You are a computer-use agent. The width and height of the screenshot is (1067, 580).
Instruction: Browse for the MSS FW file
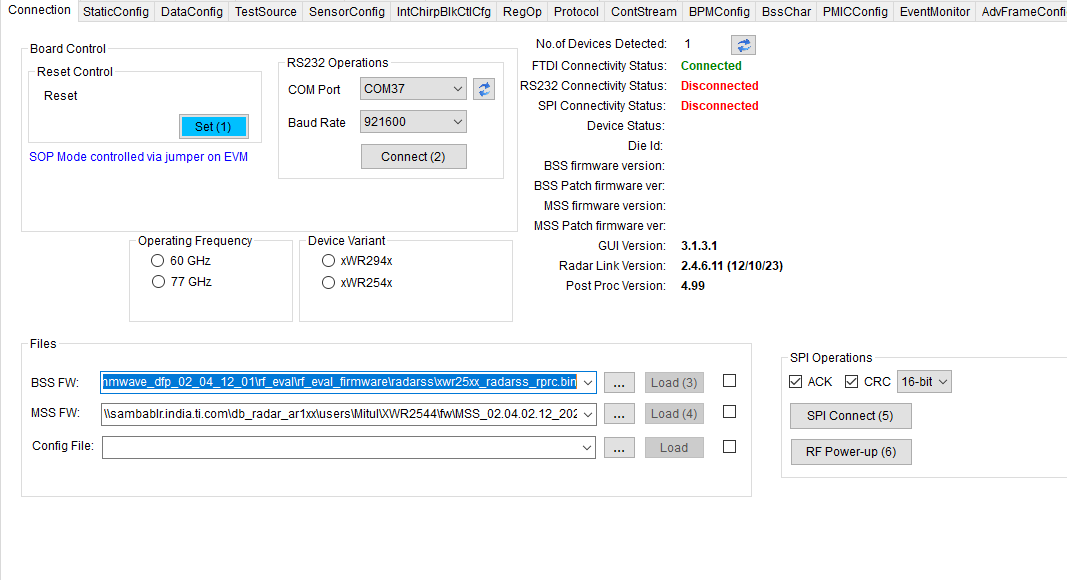click(x=619, y=414)
